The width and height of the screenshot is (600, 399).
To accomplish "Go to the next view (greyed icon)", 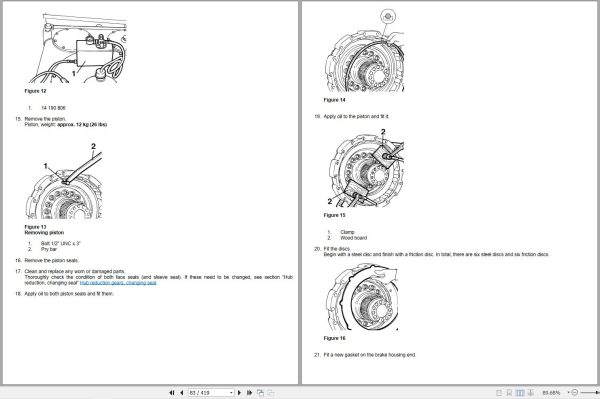I will point(271,392).
